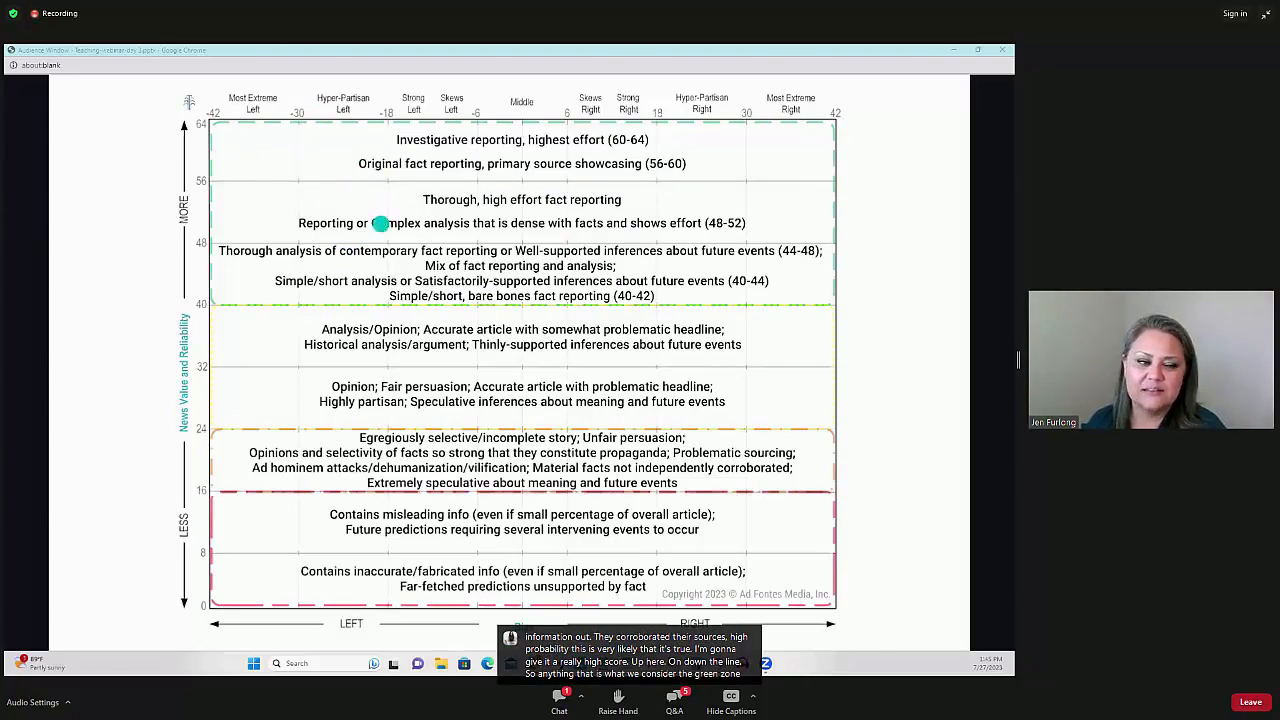Open File Explorer from shared taskbar

[x=441, y=663]
